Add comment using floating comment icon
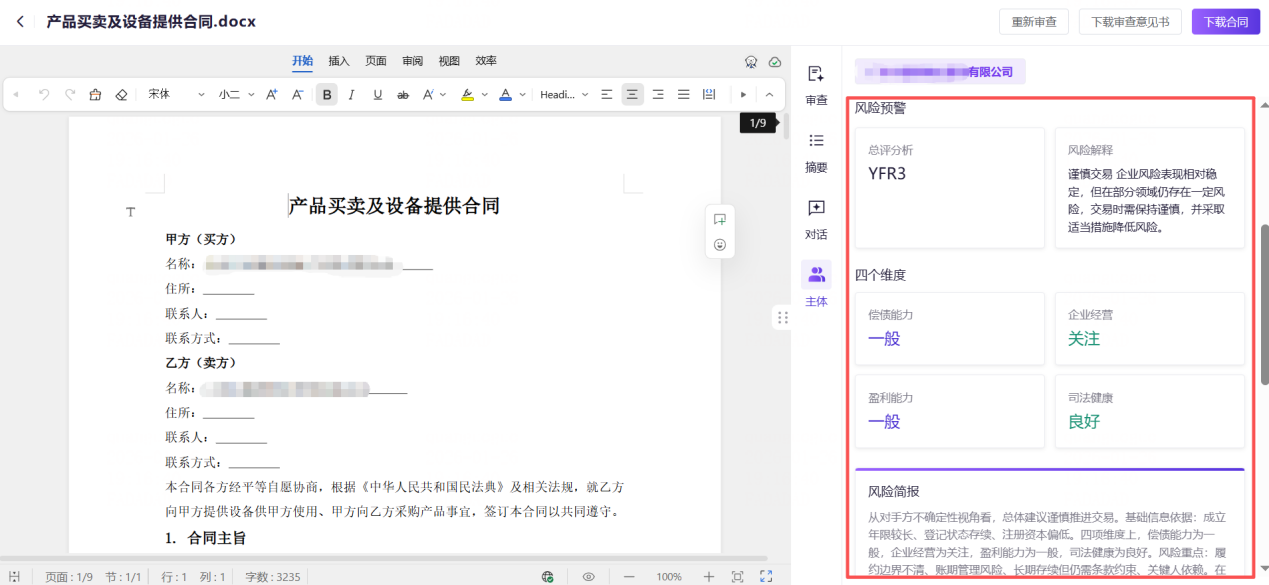The image size is (1269, 585). (720, 220)
